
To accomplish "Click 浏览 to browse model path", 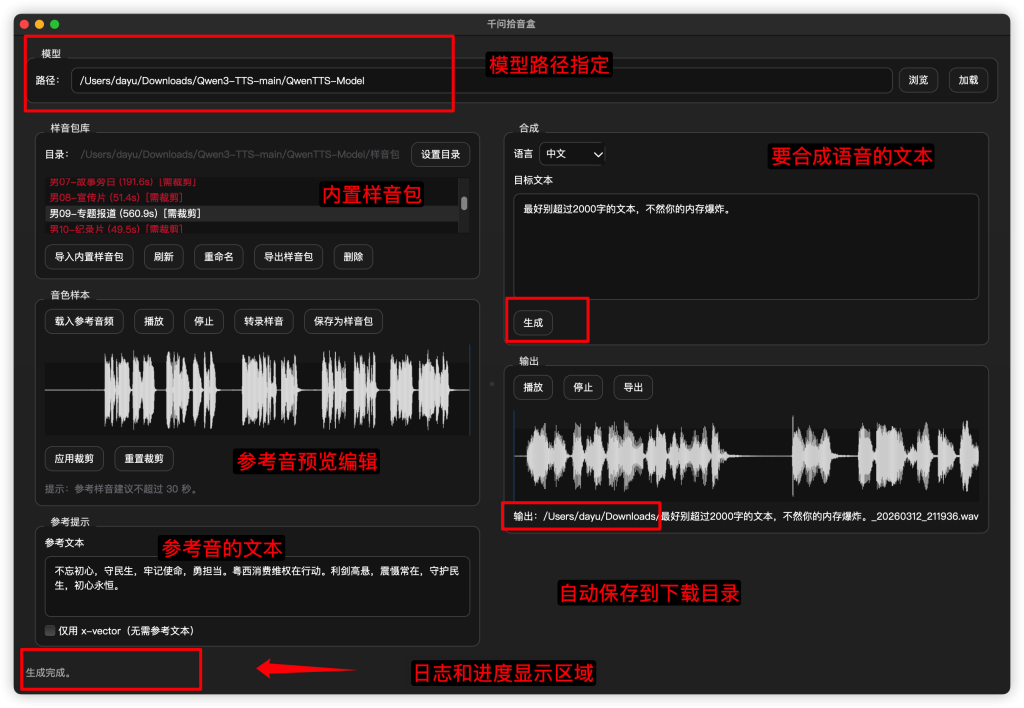I will [918, 80].
